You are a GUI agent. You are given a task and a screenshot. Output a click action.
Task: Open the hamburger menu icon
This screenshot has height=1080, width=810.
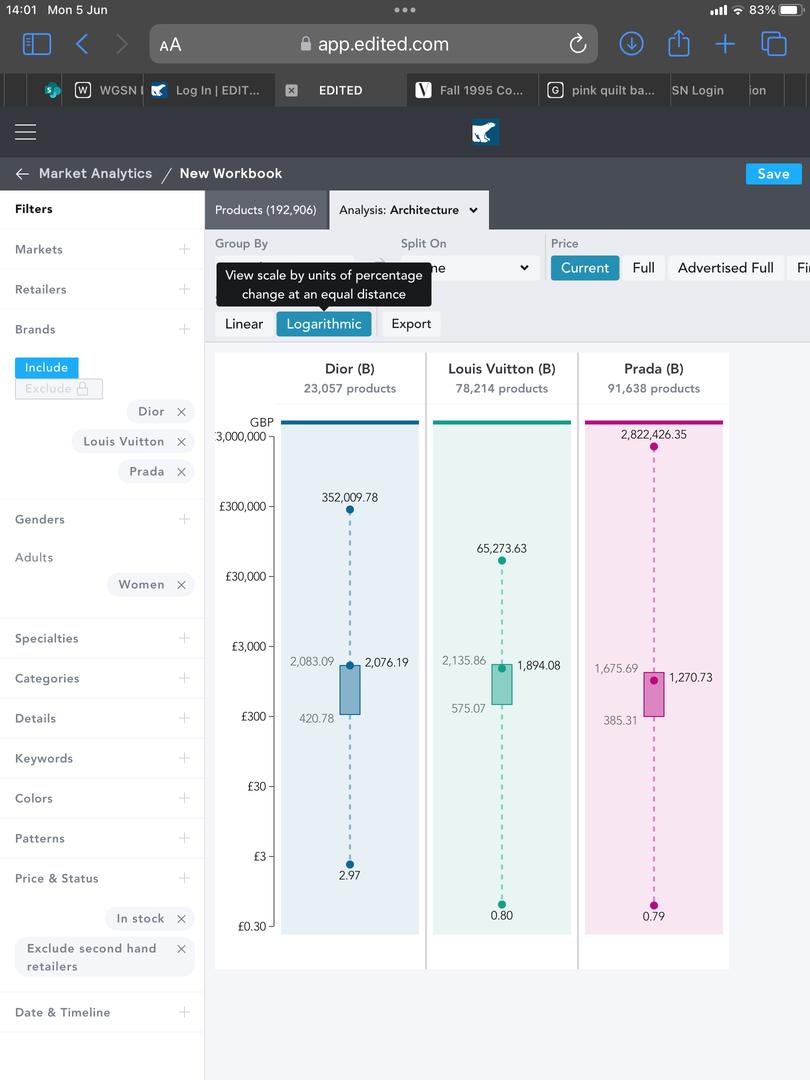[25, 132]
